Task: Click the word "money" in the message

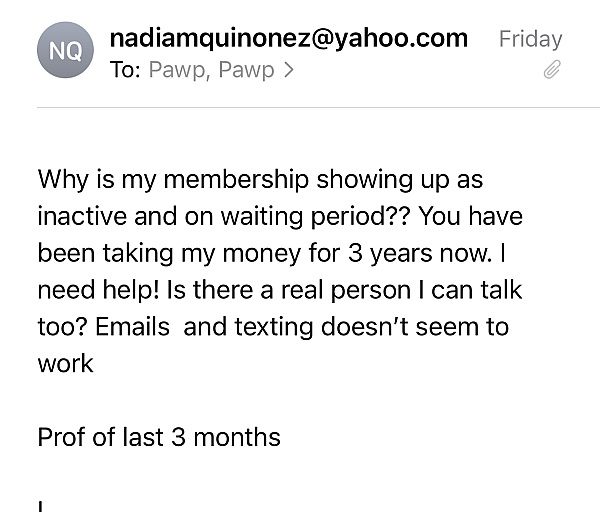Action: coord(262,254)
